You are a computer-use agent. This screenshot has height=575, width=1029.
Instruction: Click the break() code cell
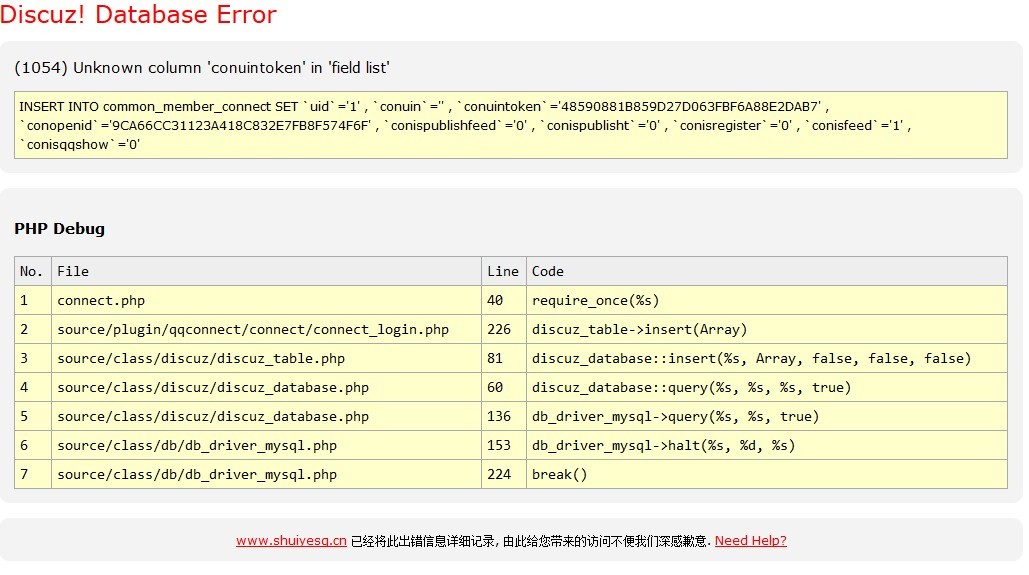(559, 474)
